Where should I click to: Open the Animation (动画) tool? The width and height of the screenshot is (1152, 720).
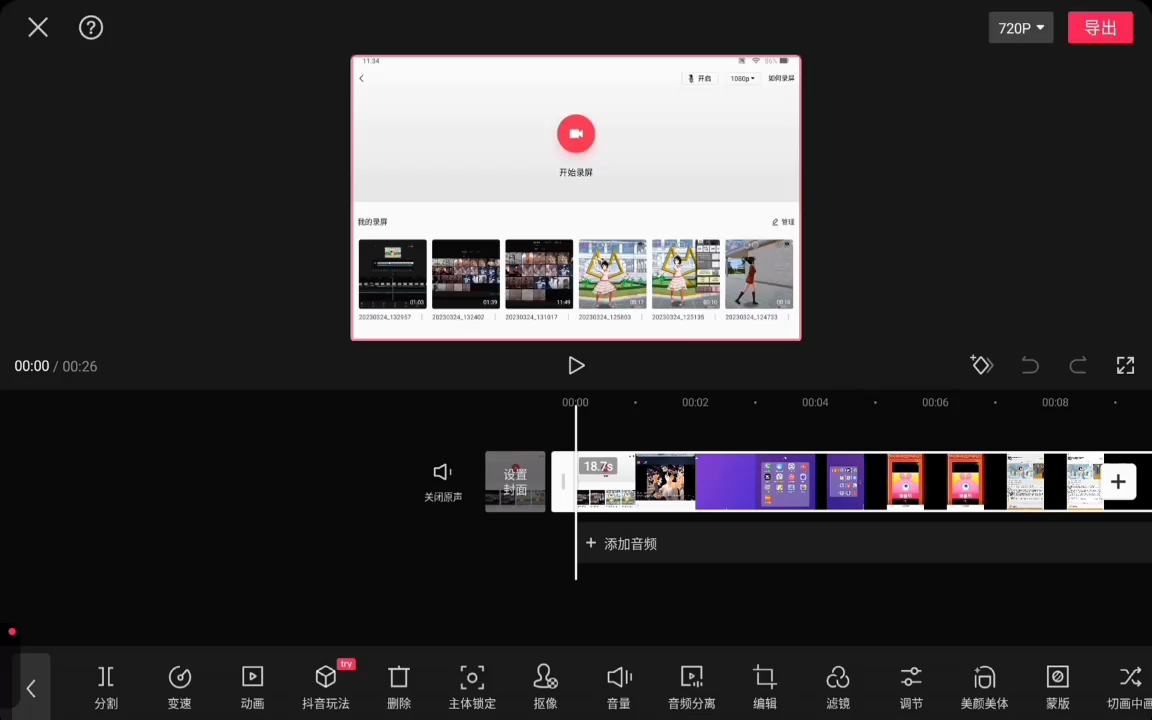coord(252,686)
